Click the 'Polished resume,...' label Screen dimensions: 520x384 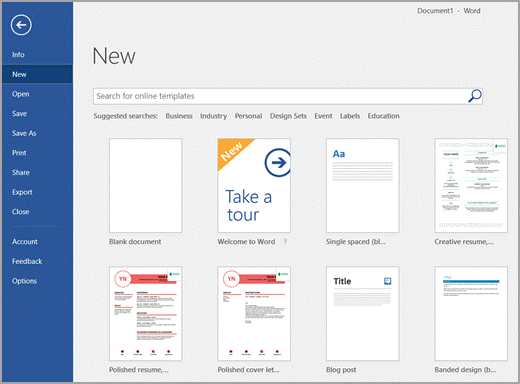pos(139,370)
